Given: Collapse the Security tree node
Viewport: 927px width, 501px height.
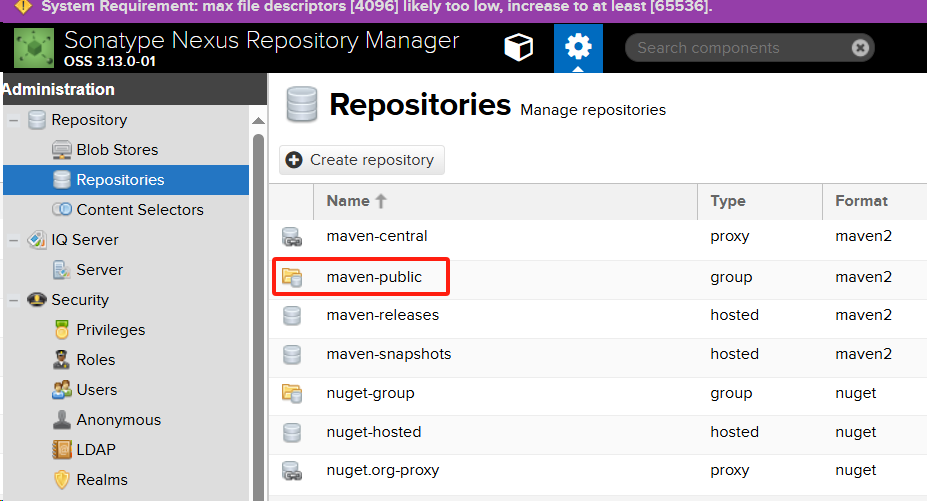Looking at the screenshot, I should click(13, 300).
